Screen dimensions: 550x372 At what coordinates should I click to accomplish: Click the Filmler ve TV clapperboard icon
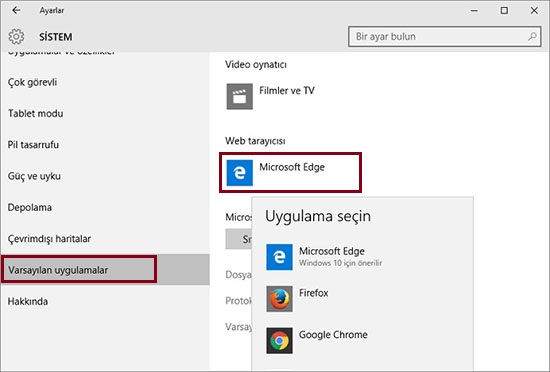[240, 96]
